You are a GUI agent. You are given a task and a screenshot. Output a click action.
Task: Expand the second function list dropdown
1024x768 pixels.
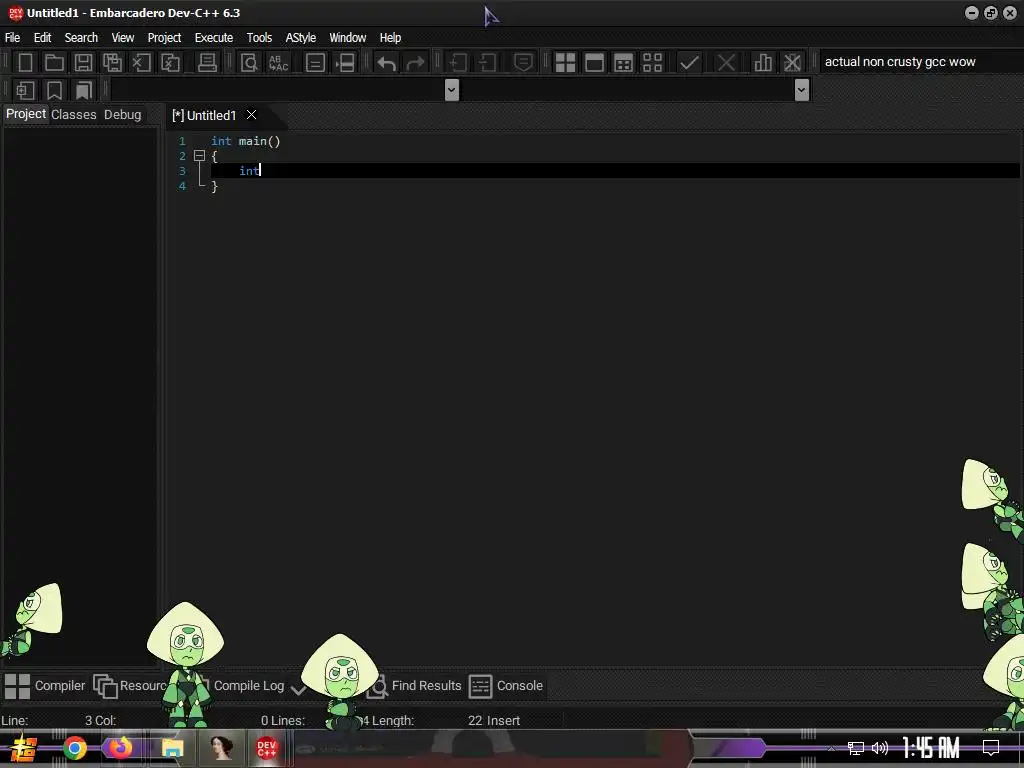[802, 90]
